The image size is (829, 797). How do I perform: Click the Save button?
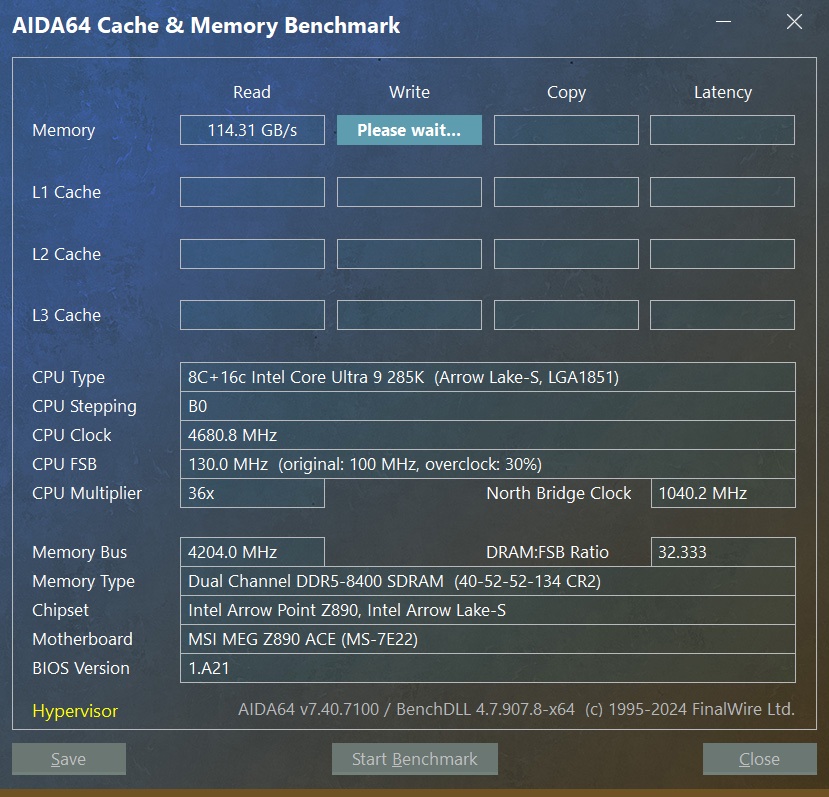pos(69,759)
